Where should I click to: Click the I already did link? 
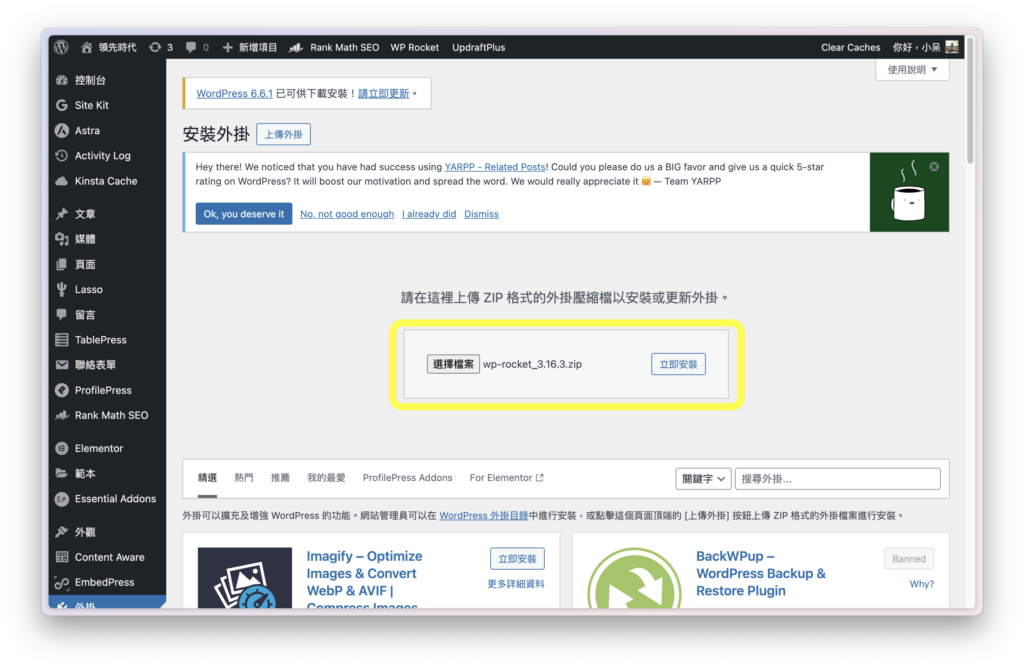429,214
